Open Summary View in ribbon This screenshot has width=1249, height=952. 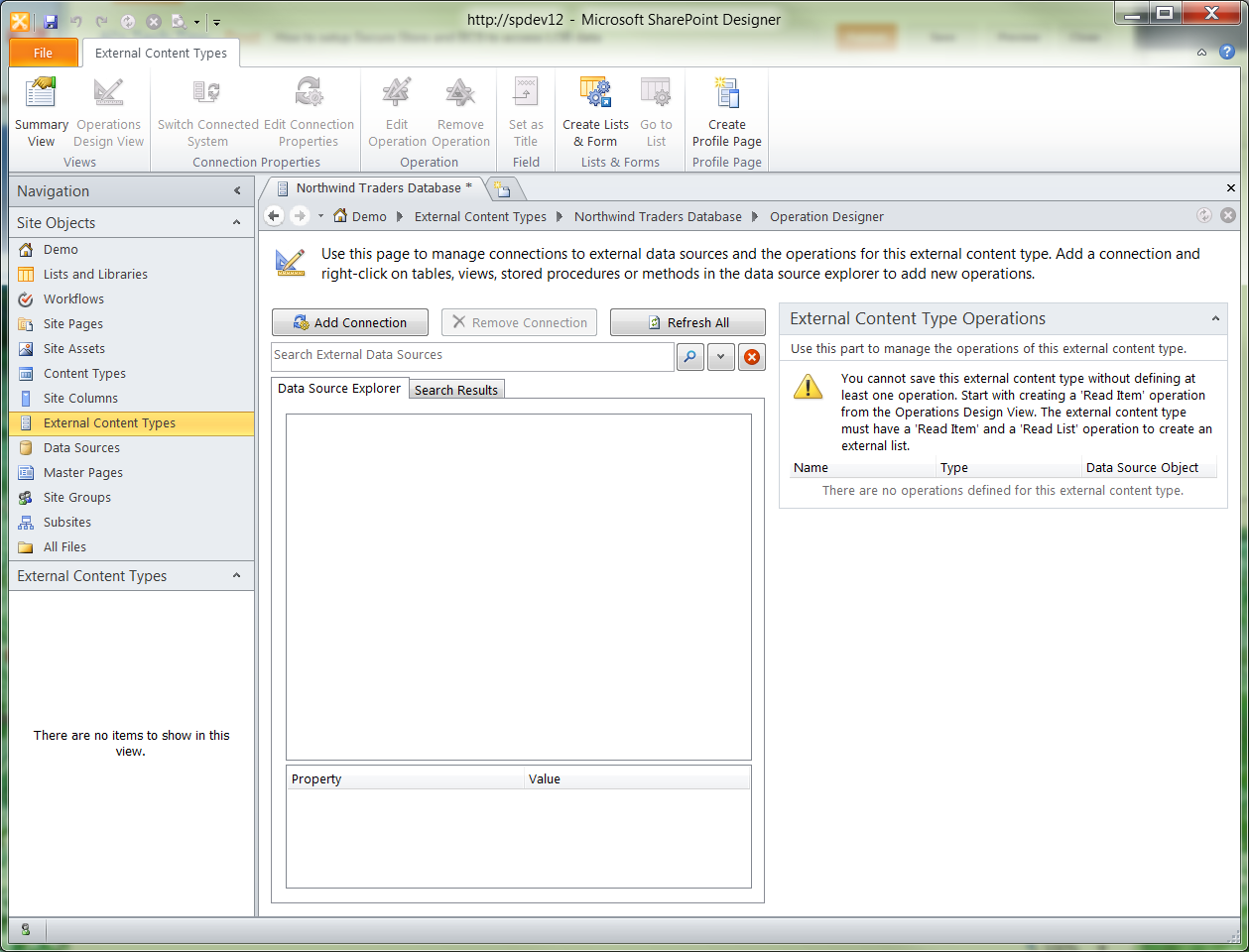click(x=41, y=113)
